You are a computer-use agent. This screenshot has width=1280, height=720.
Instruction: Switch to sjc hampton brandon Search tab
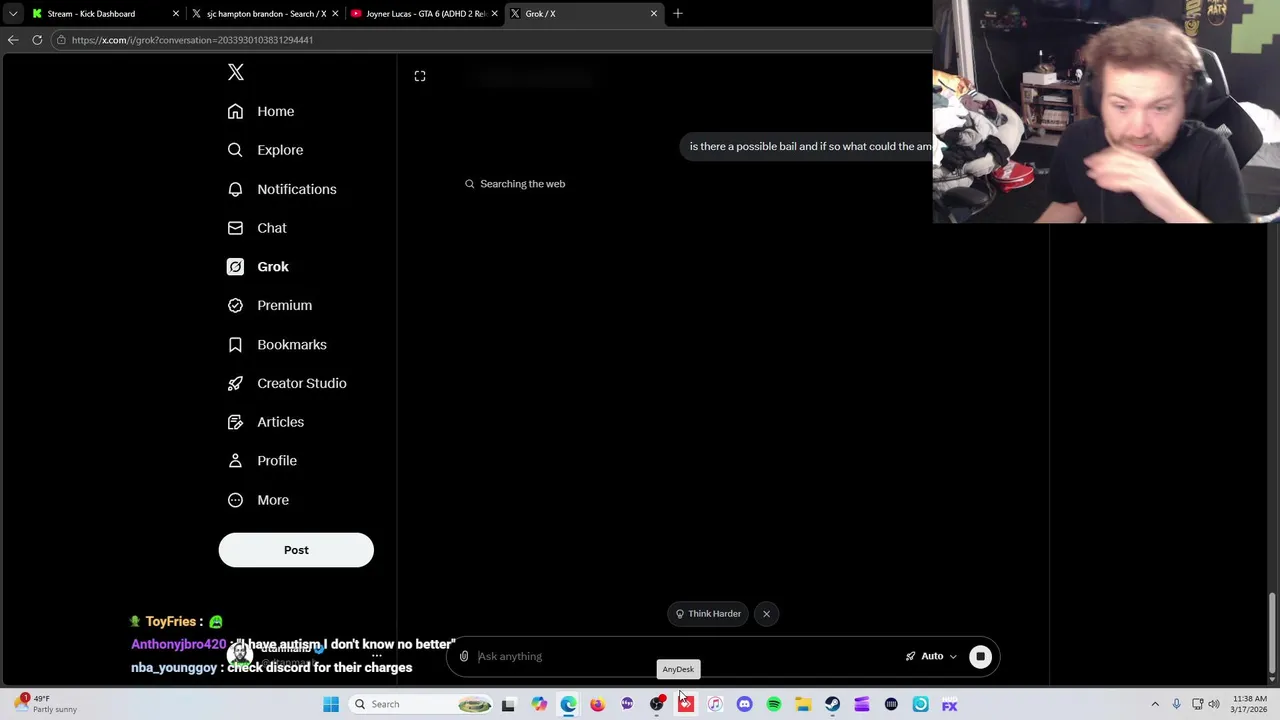[263, 14]
